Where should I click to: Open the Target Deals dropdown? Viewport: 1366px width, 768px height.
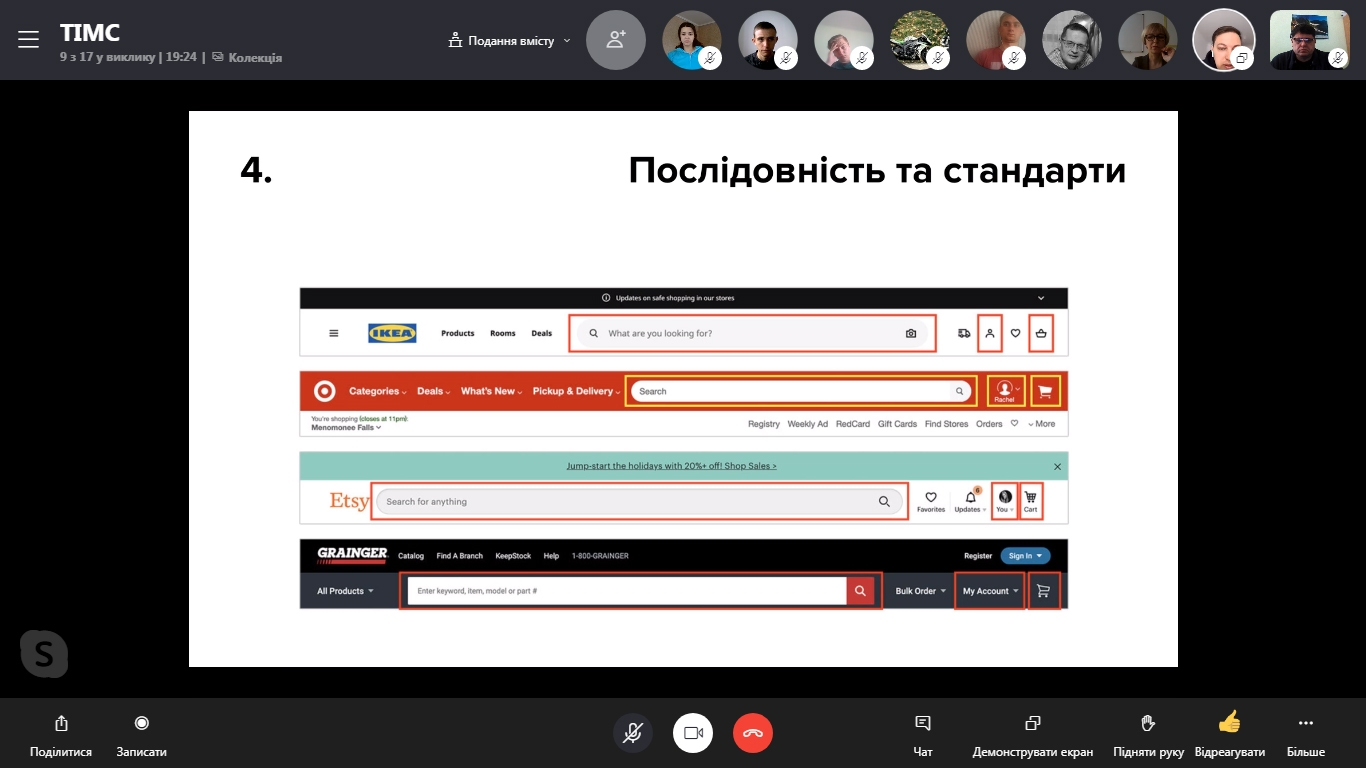pos(434,391)
